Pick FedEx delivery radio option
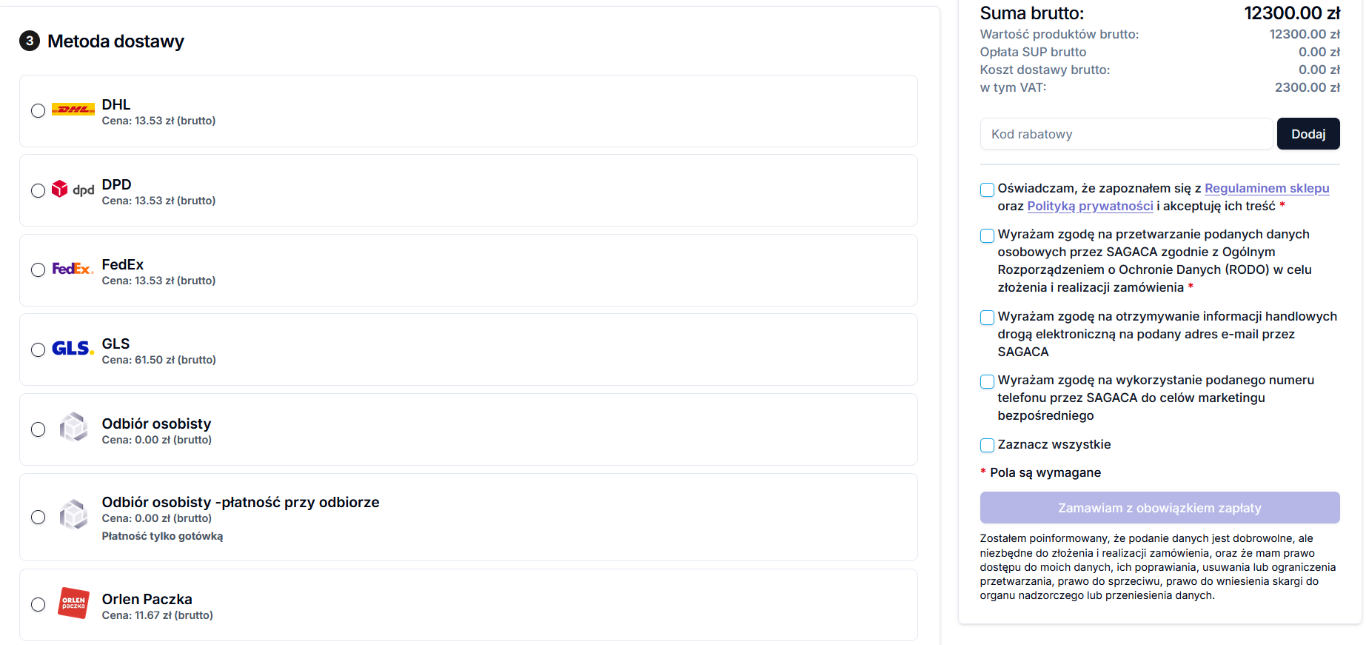The width and height of the screenshot is (1366, 645). [38, 270]
